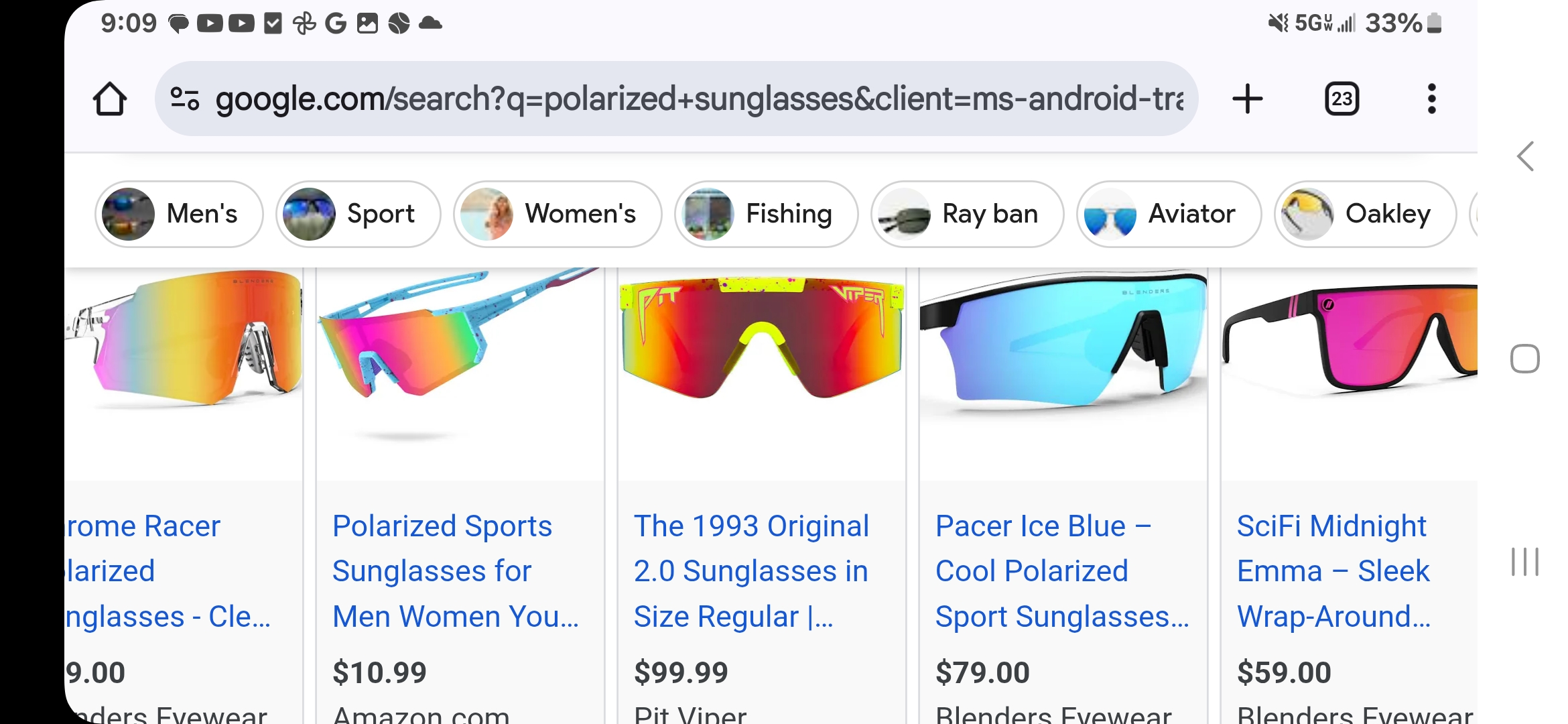
Task: Apply the Women's filter chip
Action: coord(557,214)
